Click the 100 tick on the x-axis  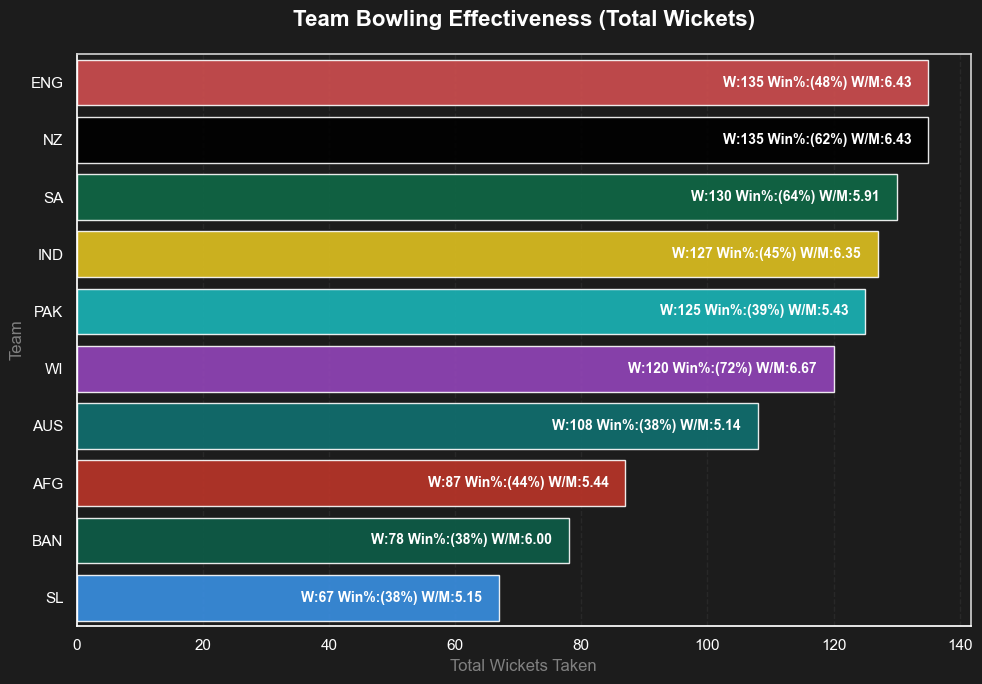click(707, 644)
